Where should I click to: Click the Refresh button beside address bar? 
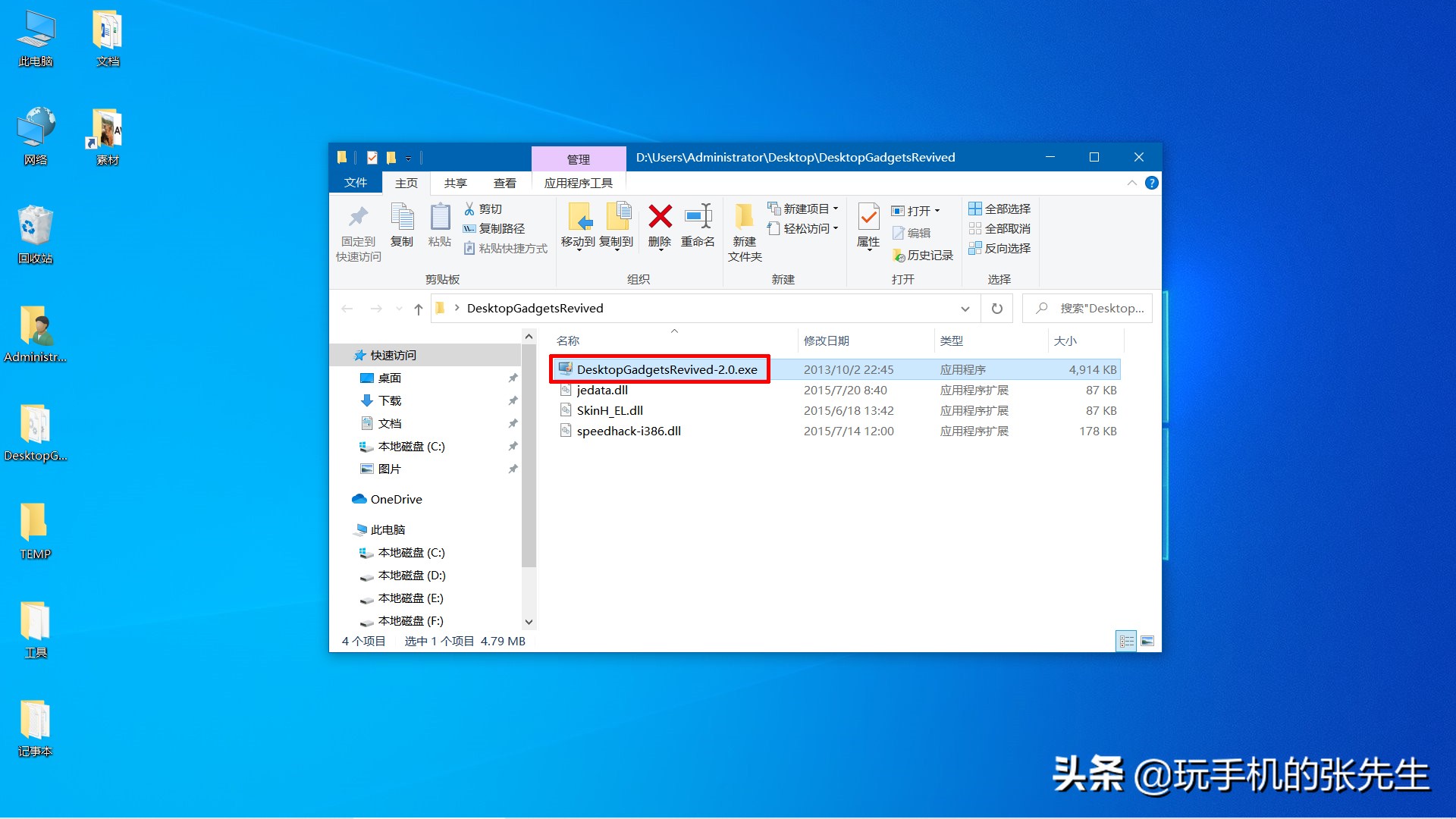(x=997, y=309)
